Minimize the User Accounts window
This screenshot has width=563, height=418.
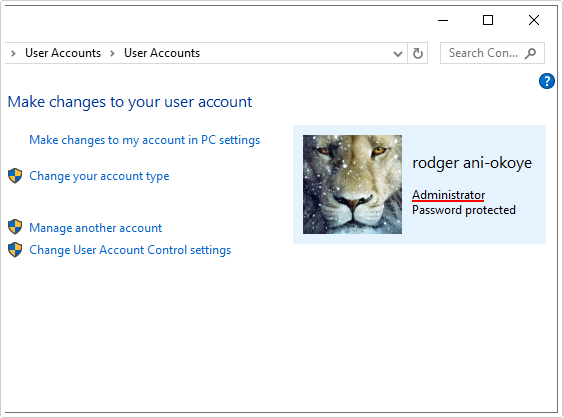click(x=443, y=20)
